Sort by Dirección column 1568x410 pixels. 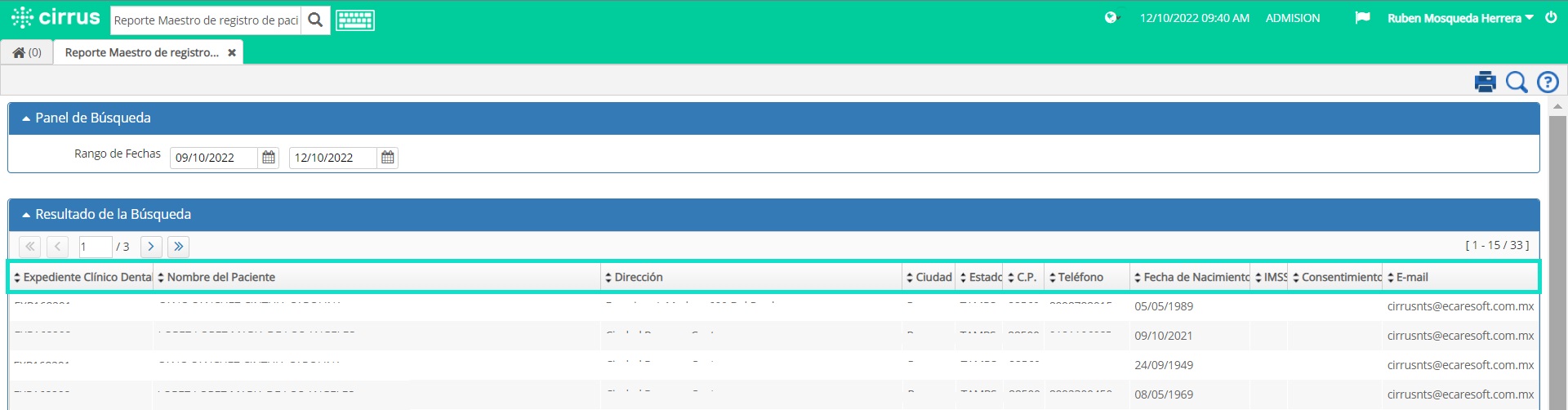coord(751,278)
